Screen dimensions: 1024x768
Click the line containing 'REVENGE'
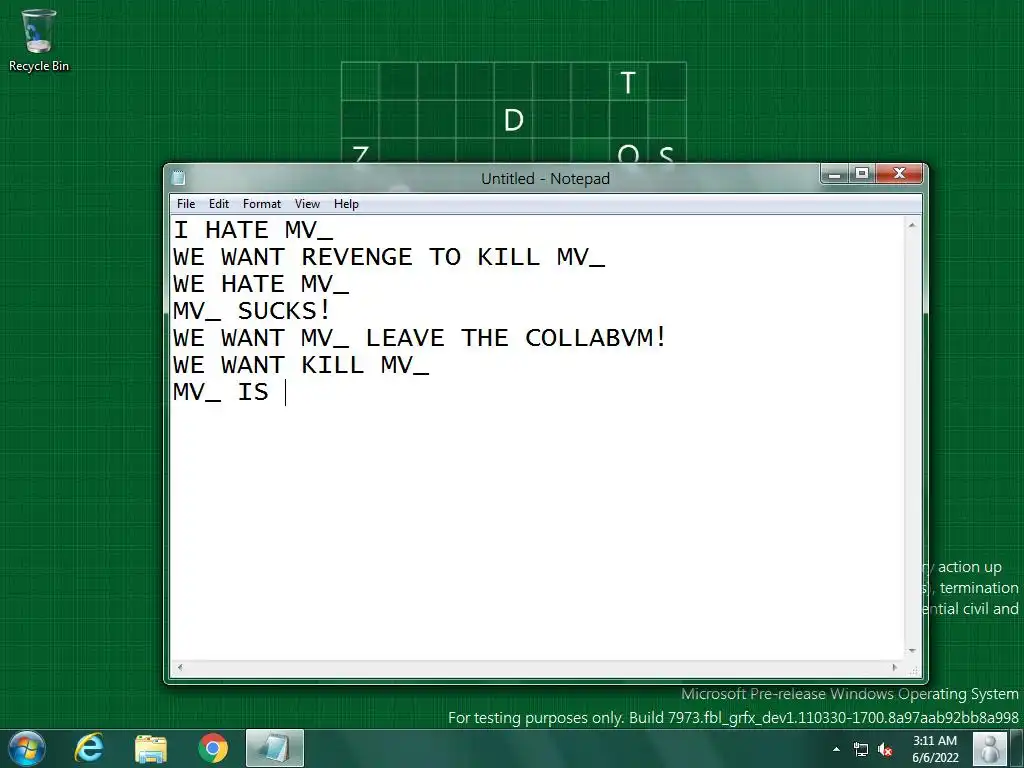tap(389, 257)
